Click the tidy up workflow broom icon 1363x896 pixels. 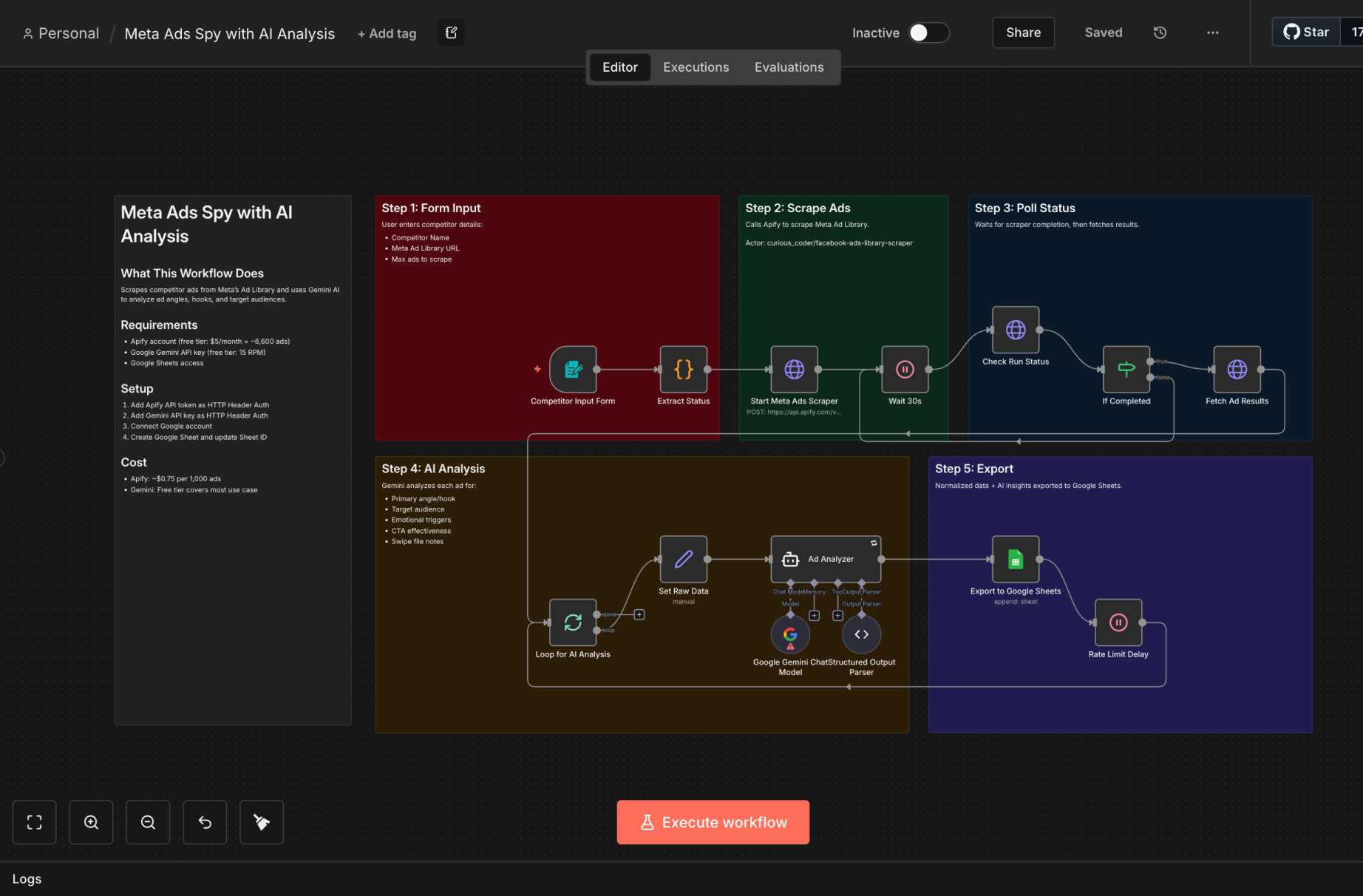click(261, 821)
